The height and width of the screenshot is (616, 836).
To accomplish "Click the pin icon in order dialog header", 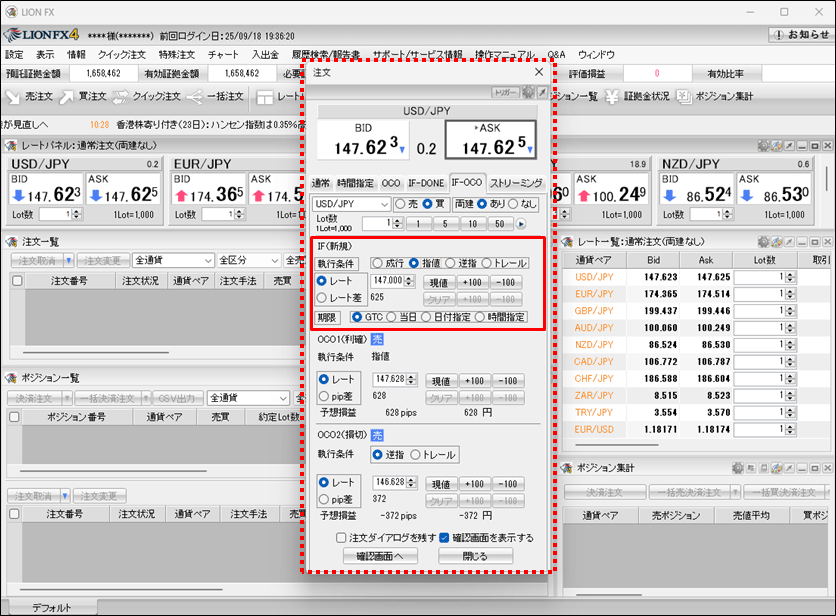I will coord(542,92).
